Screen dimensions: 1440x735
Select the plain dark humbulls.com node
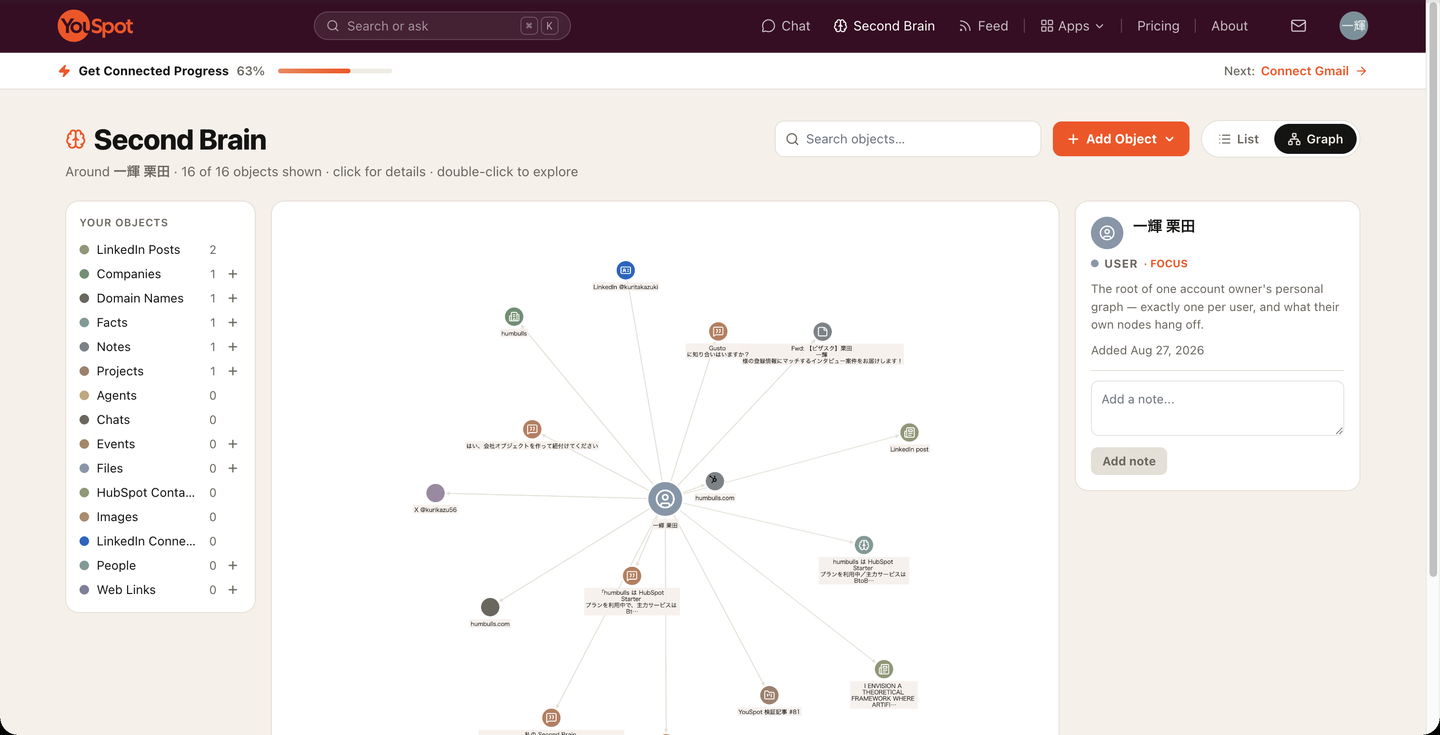pos(490,607)
